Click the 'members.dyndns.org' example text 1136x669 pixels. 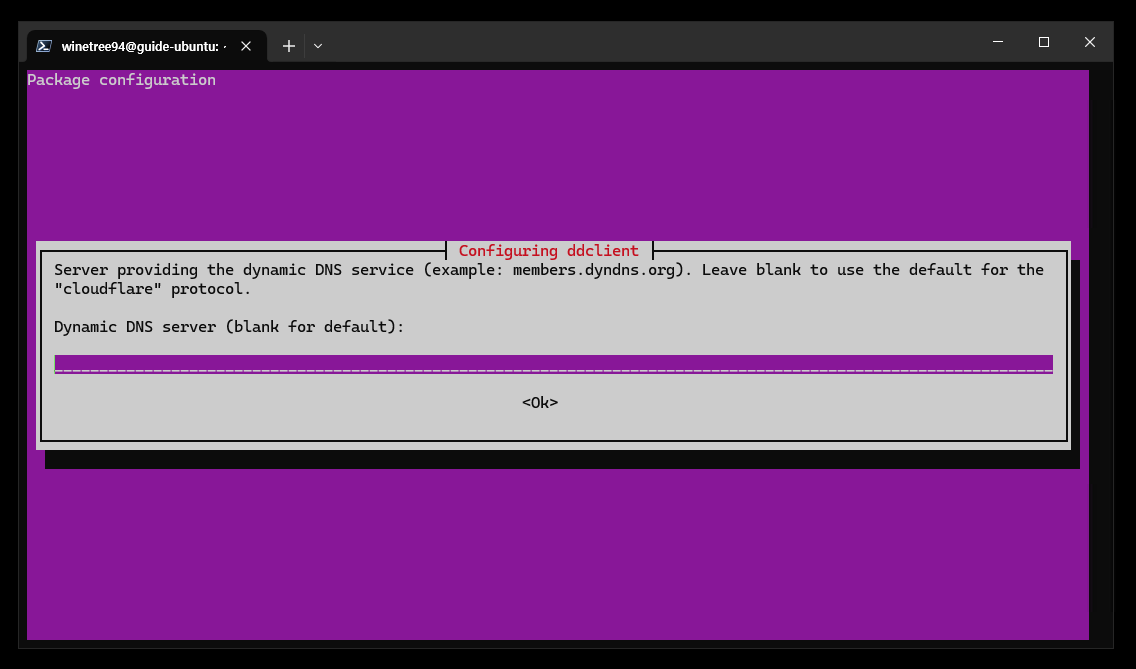point(593,270)
